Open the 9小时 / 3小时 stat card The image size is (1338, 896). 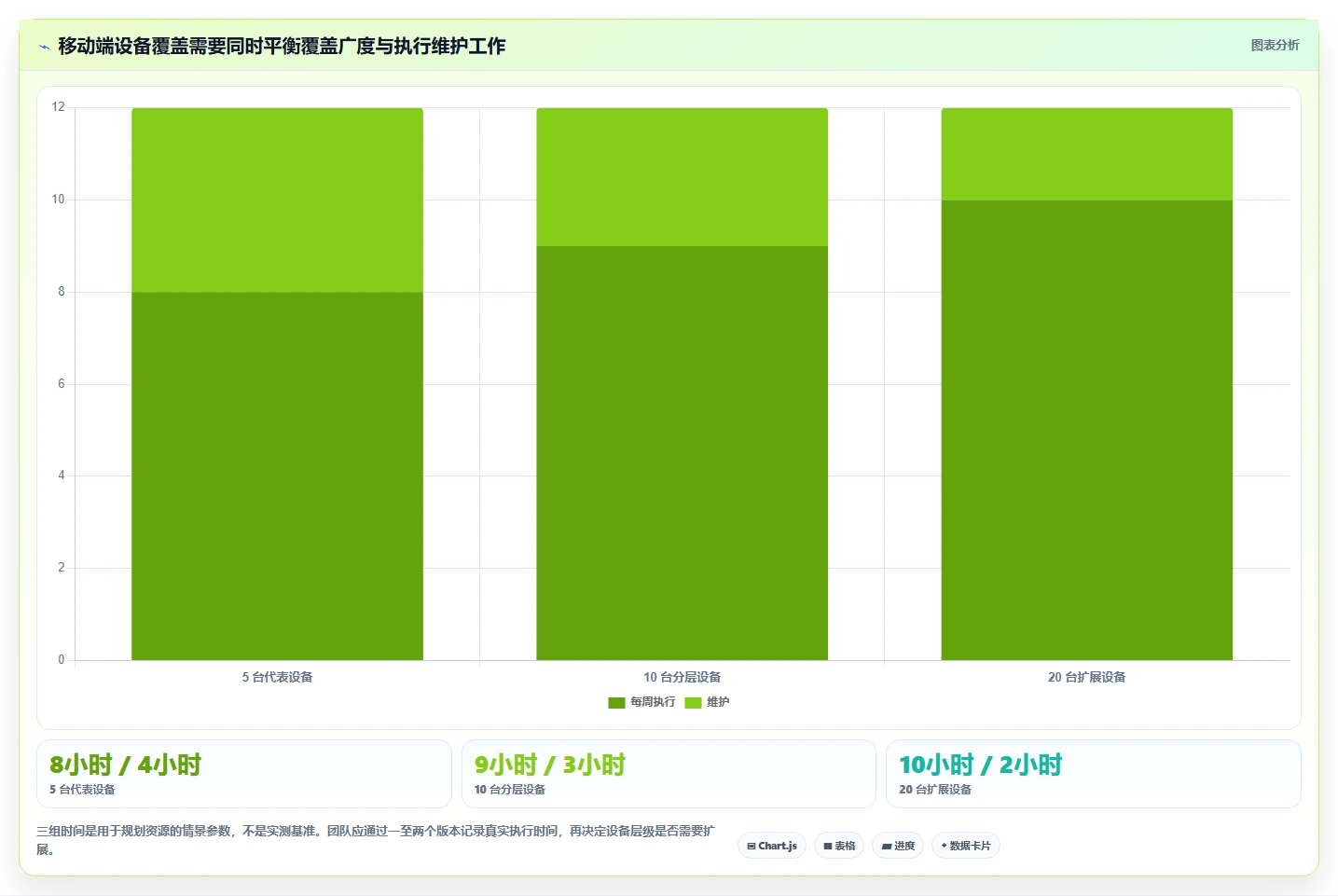(x=669, y=774)
